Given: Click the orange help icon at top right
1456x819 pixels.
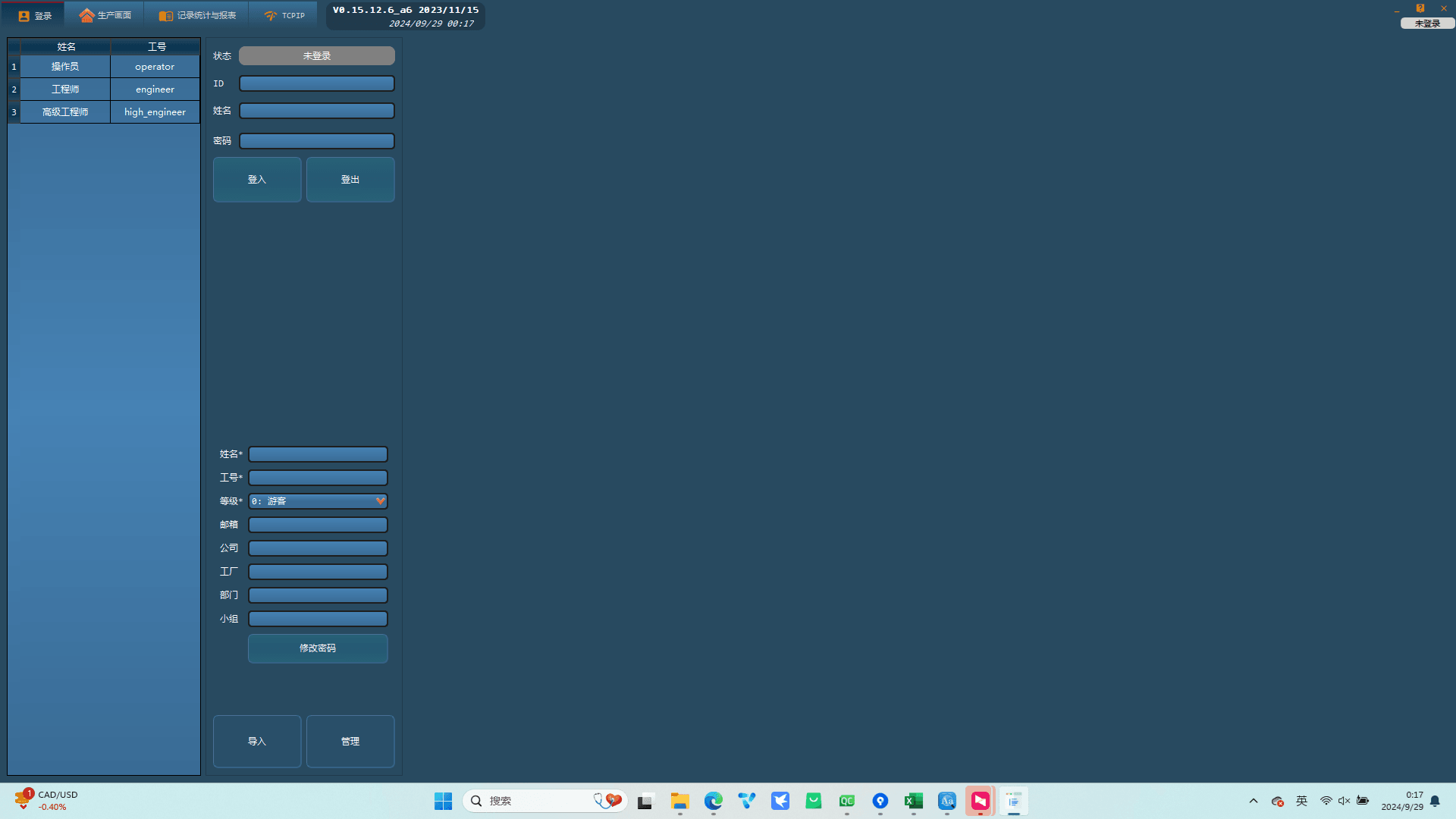Looking at the screenshot, I should click(x=1420, y=8).
